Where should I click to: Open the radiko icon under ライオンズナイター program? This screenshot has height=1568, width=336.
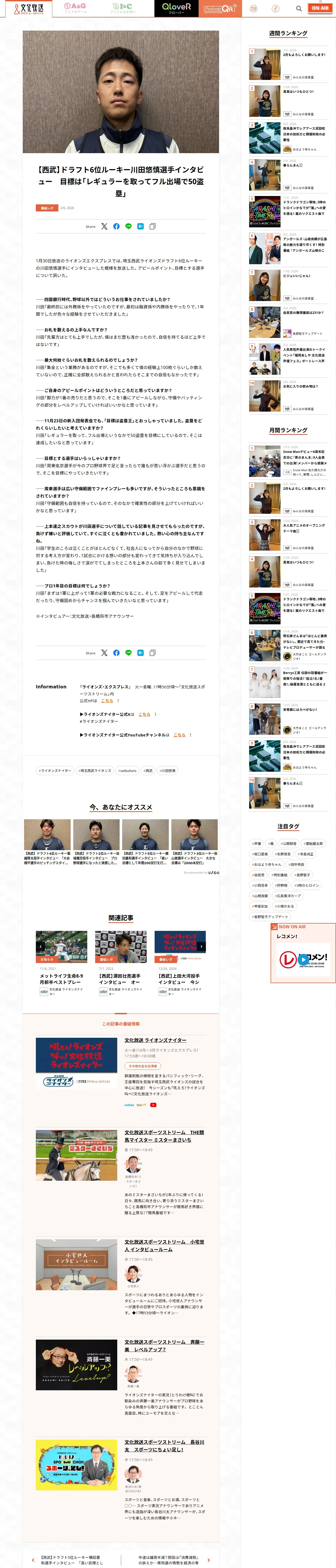tap(129, 1105)
